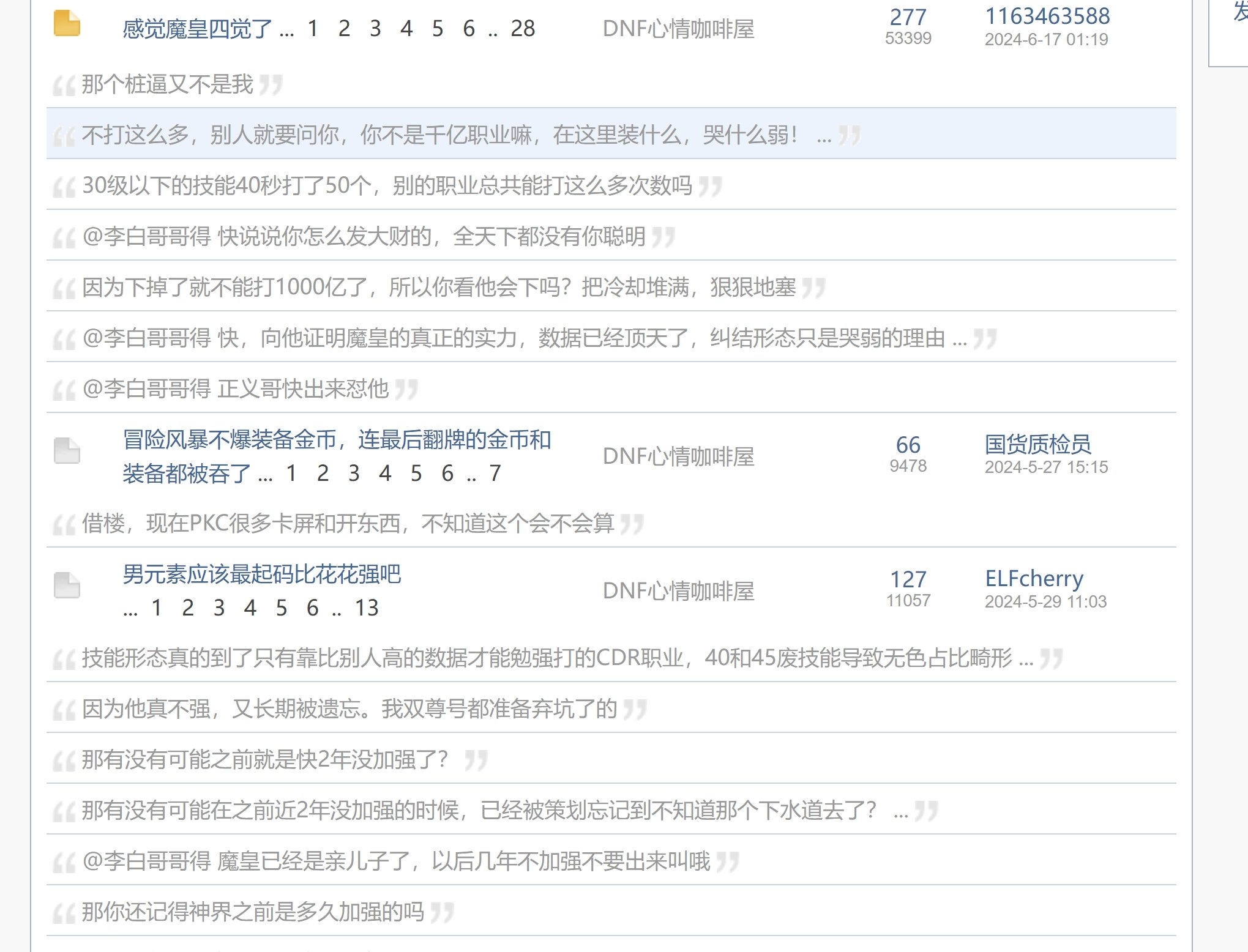The height and width of the screenshot is (952, 1248).
Task: Open reply 已经被策划忘记到不知道那个下水道
Action: point(495,810)
